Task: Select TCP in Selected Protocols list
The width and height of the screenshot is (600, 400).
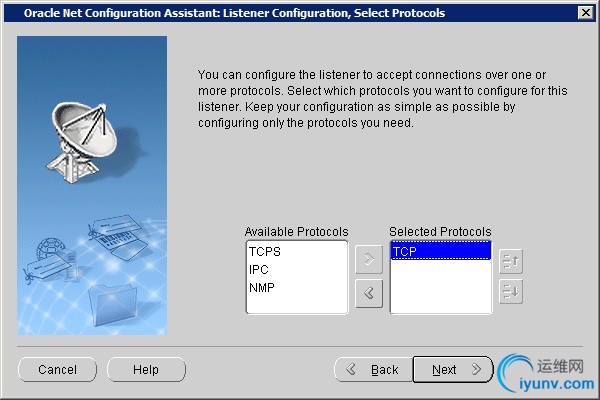Action: (x=441, y=251)
